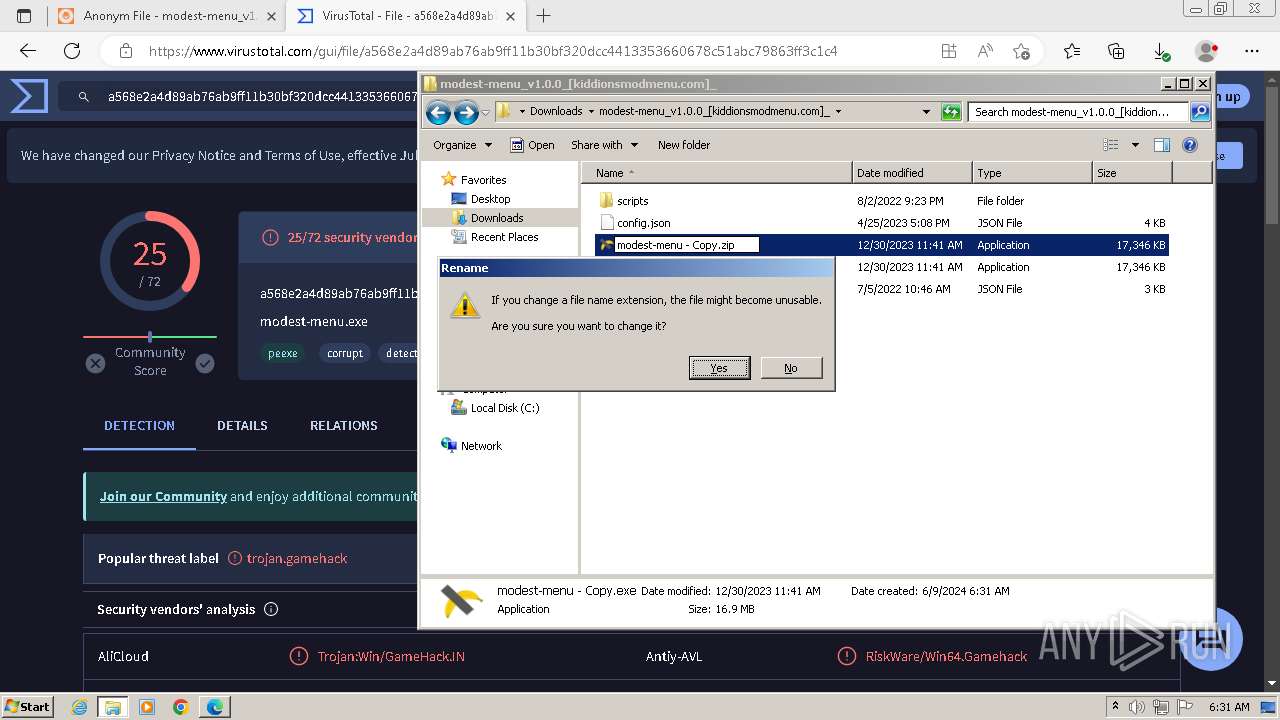Open RELATIONS tab on VirusTotal
1280x720 pixels.
[x=343, y=425]
